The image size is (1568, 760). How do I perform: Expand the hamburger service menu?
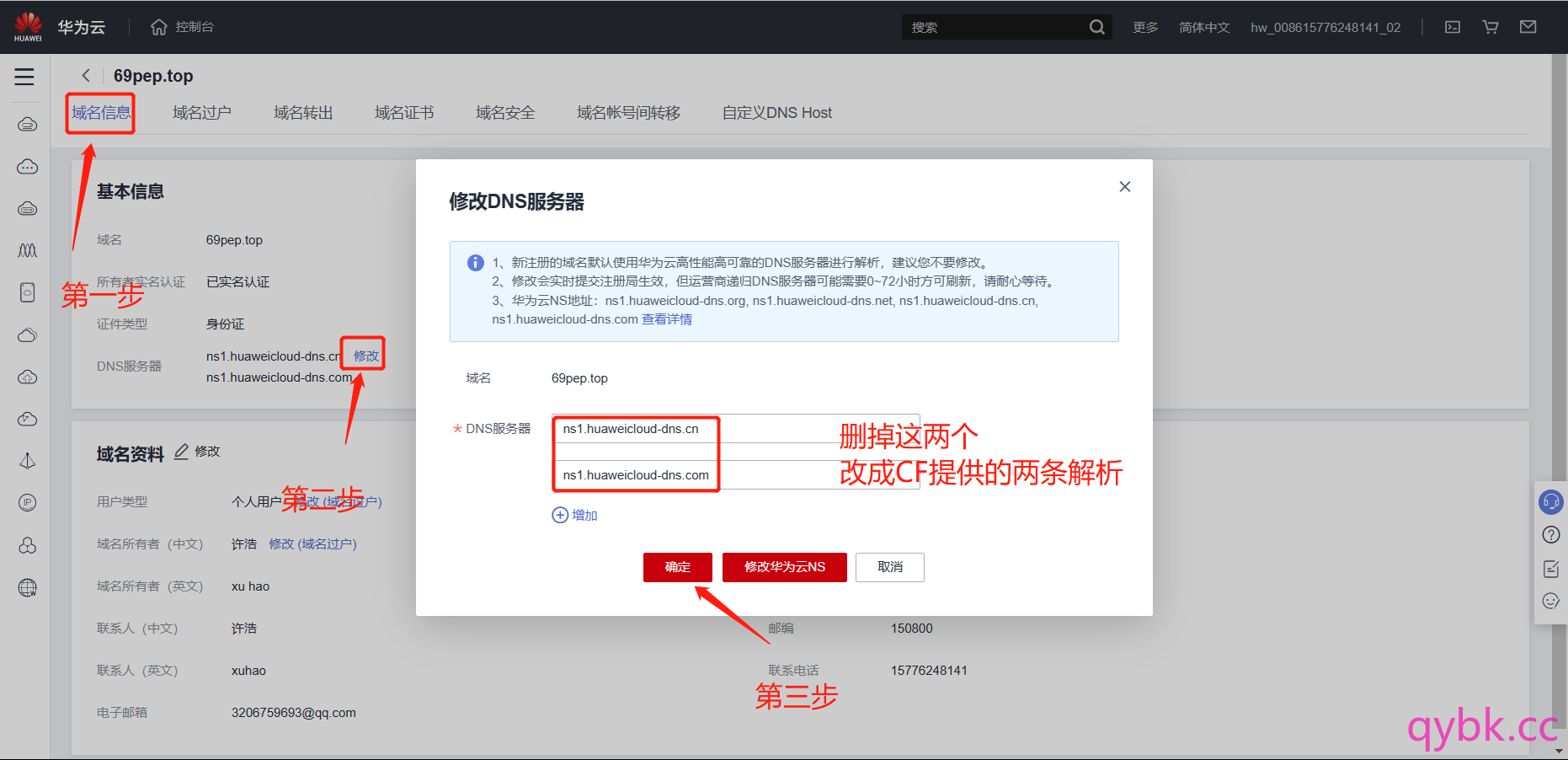point(24,77)
